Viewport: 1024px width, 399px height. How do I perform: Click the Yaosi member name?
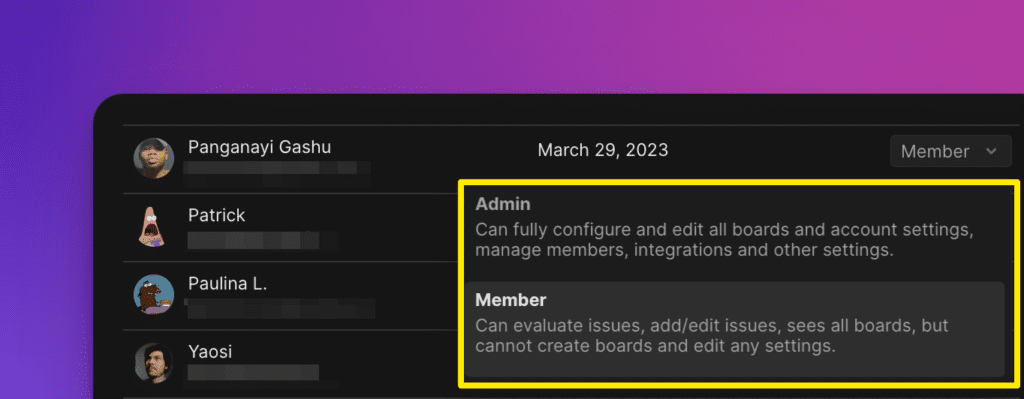tap(210, 353)
